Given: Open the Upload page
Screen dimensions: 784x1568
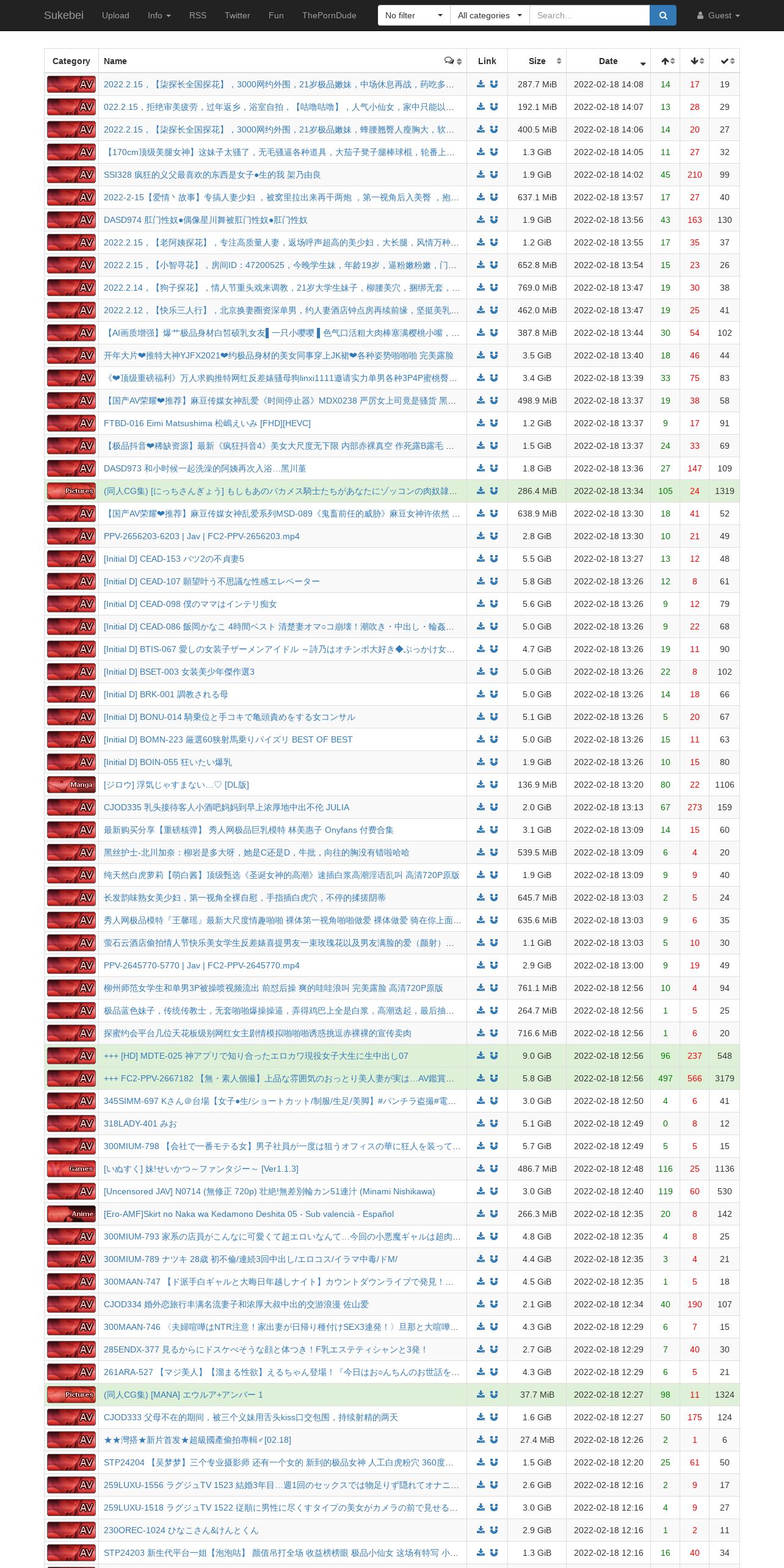Looking at the screenshot, I should click(115, 15).
